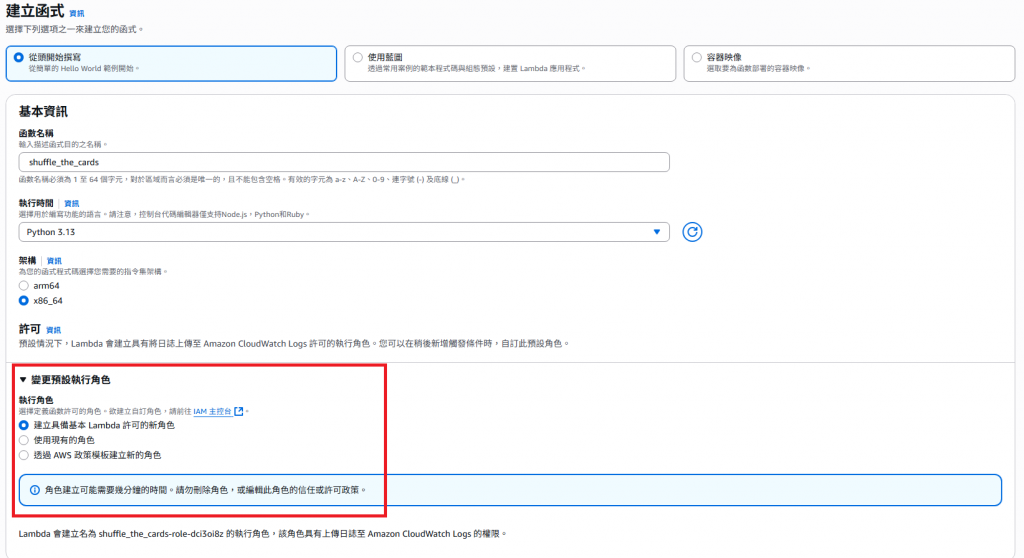Choose the arm64 architecture
Image resolution: width=1024 pixels, height=558 pixels.
[24, 286]
